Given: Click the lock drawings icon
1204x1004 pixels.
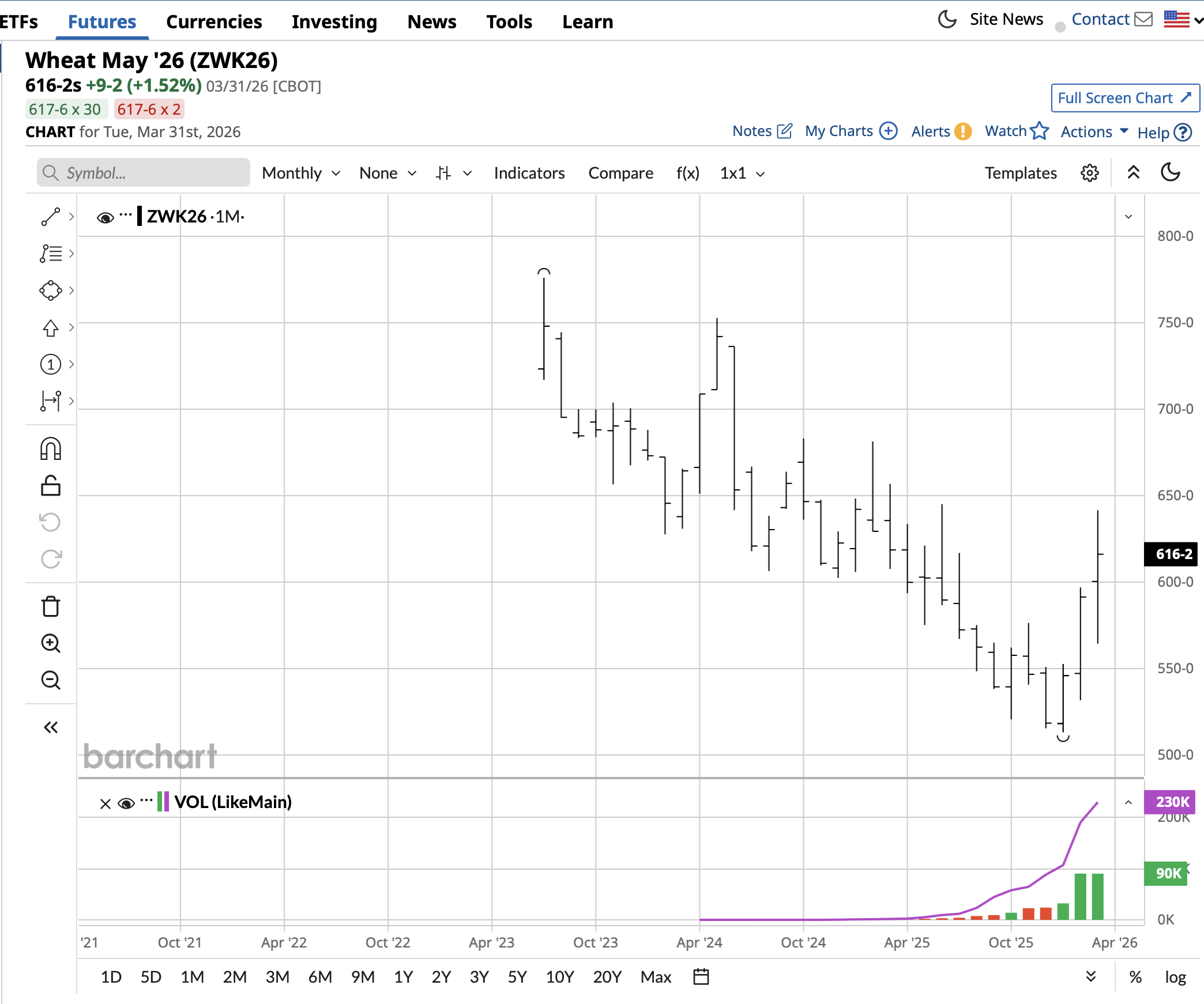Looking at the screenshot, I should [x=51, y=486].
